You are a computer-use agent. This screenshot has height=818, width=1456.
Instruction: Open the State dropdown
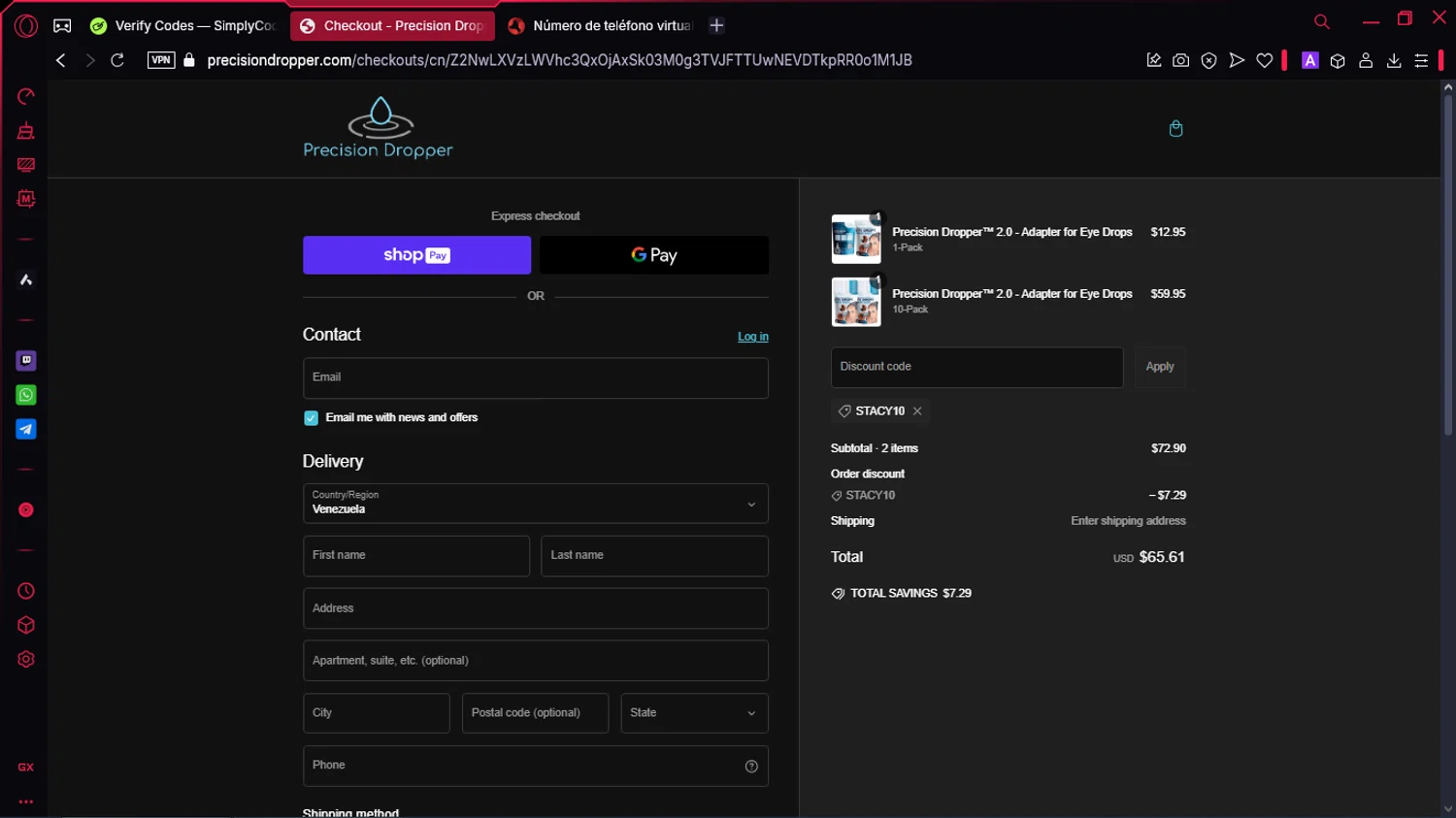point(694,713)
